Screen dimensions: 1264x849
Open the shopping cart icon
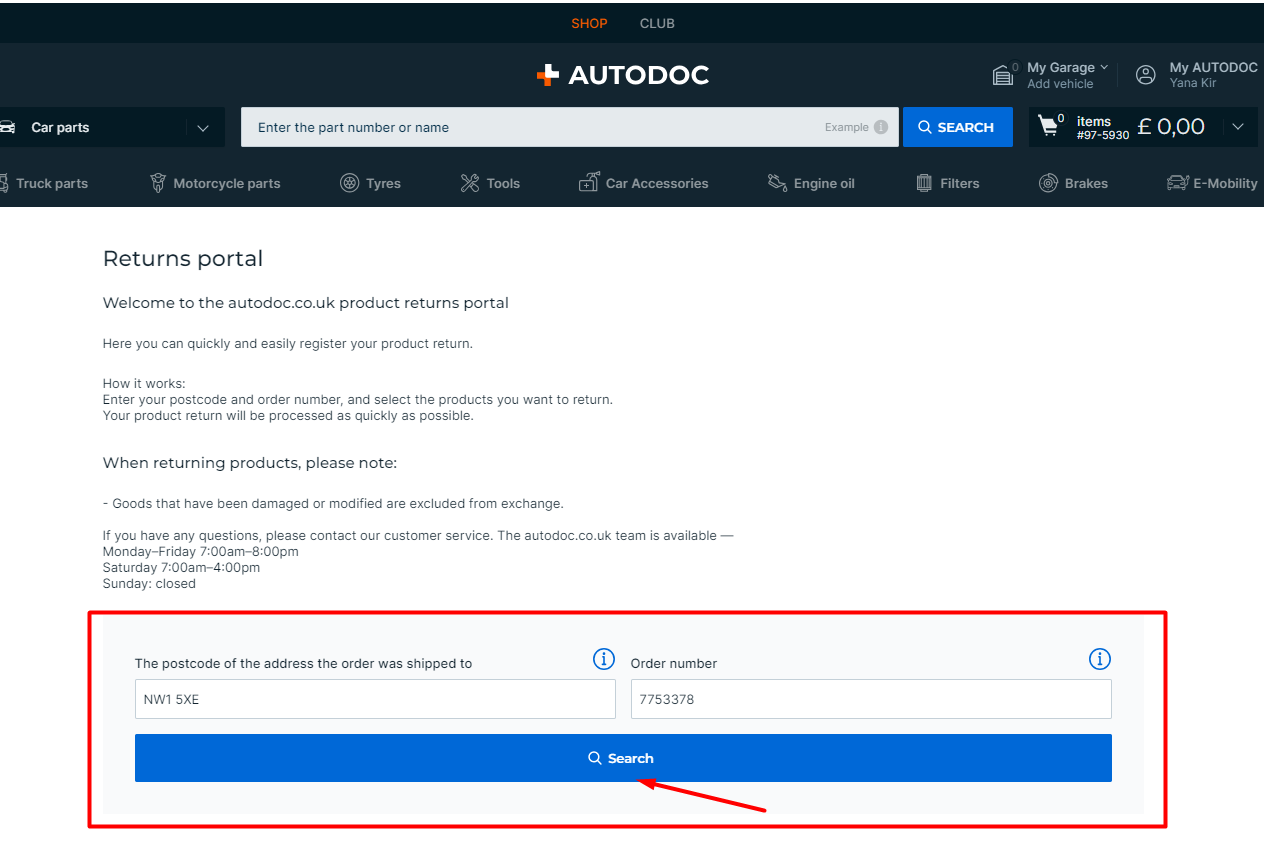[x=1048, y=126]
